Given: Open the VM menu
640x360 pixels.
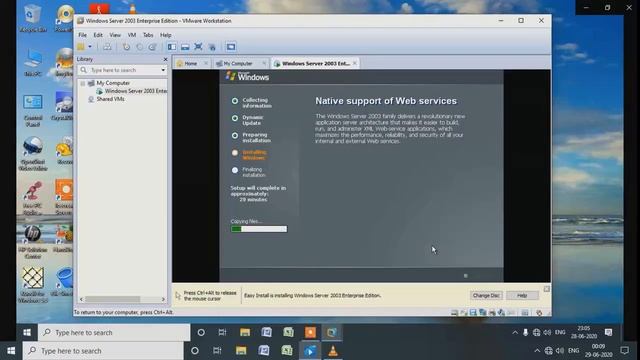Looking at the screenshot, I should tap(132, 35).
